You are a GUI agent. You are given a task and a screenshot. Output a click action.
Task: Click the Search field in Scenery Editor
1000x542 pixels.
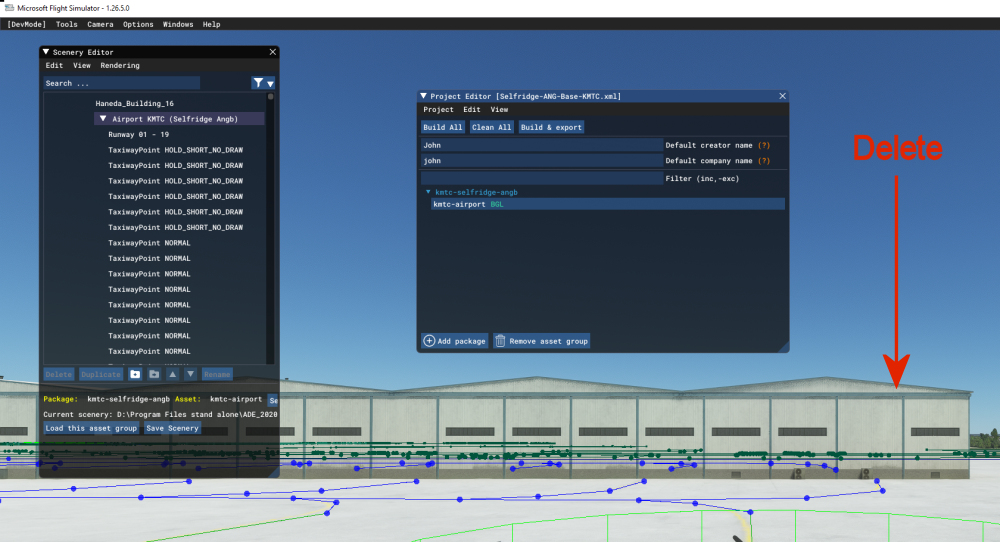(x=121, y=84)
